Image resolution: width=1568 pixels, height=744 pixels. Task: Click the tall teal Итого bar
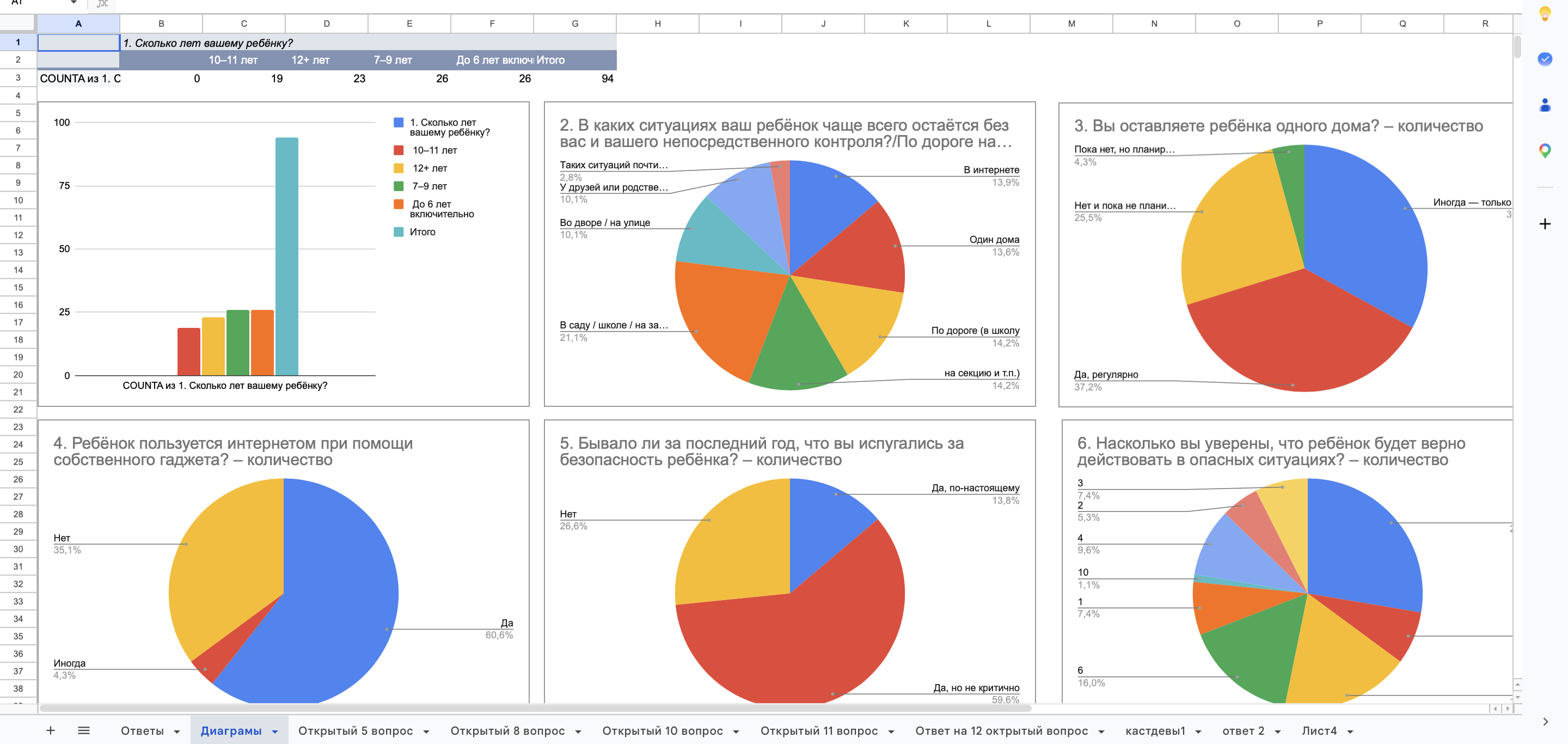287,257
